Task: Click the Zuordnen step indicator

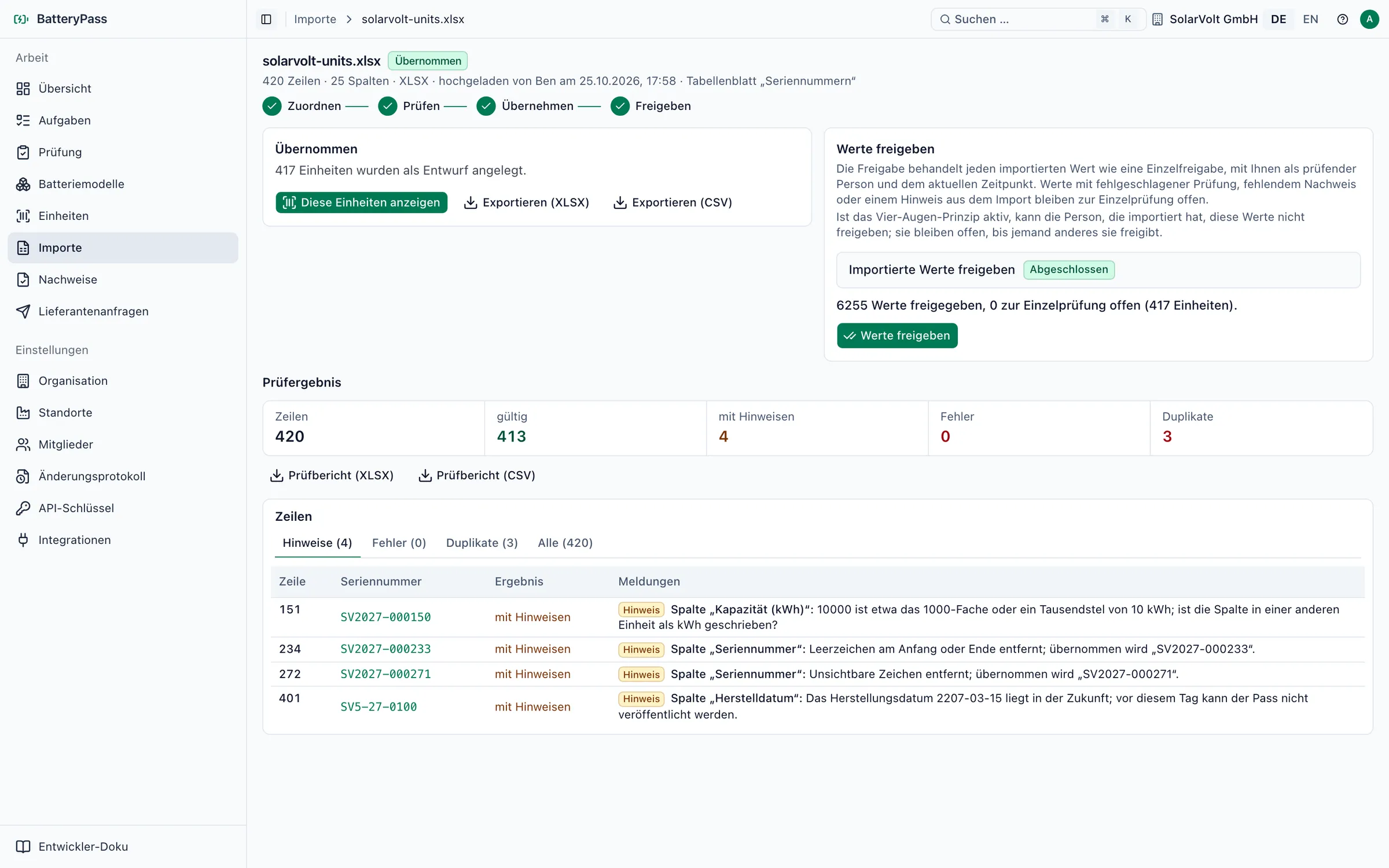Action: click(x=302, y=106)
